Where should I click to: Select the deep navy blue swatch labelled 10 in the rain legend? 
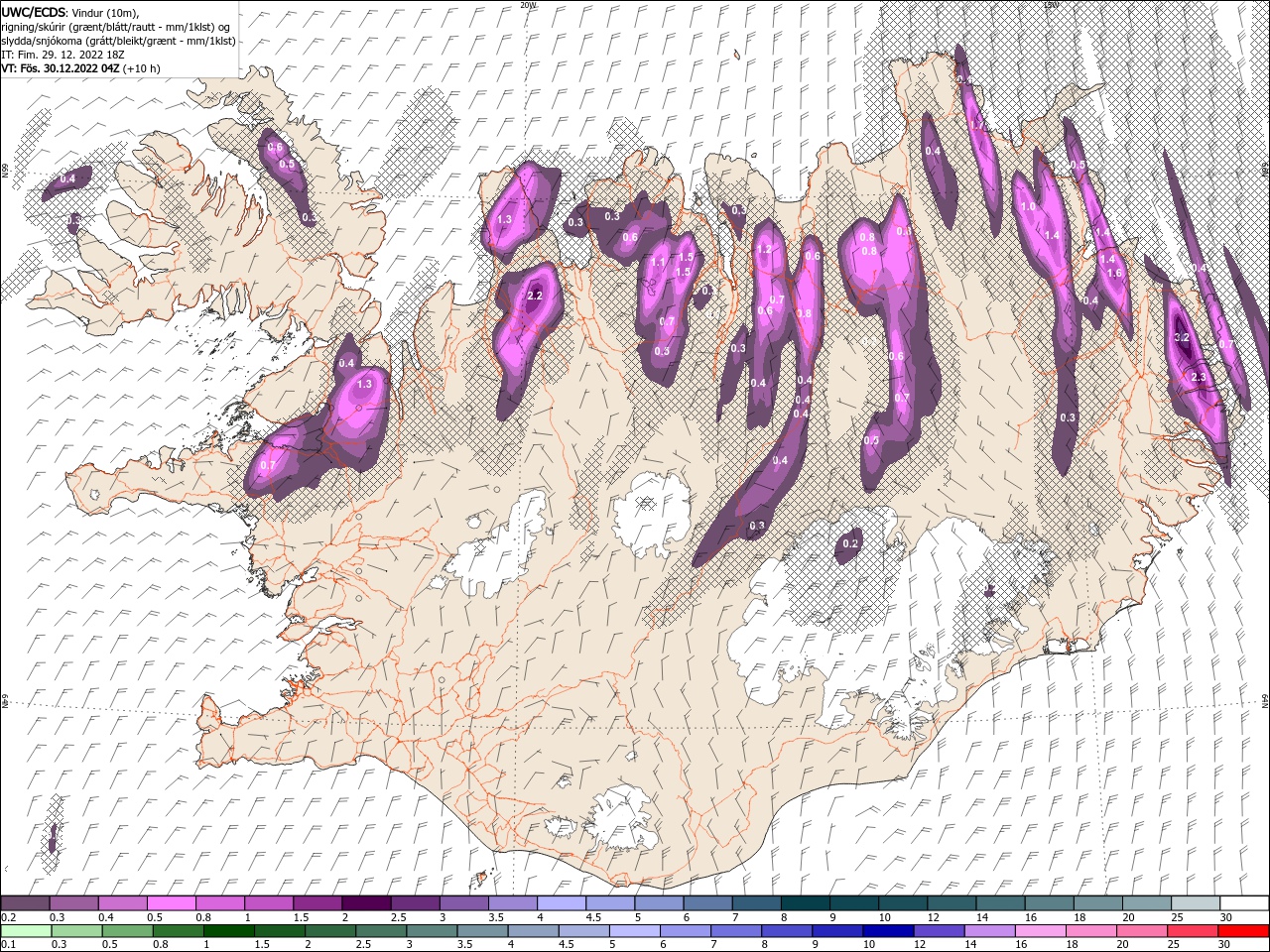point(888,931)
